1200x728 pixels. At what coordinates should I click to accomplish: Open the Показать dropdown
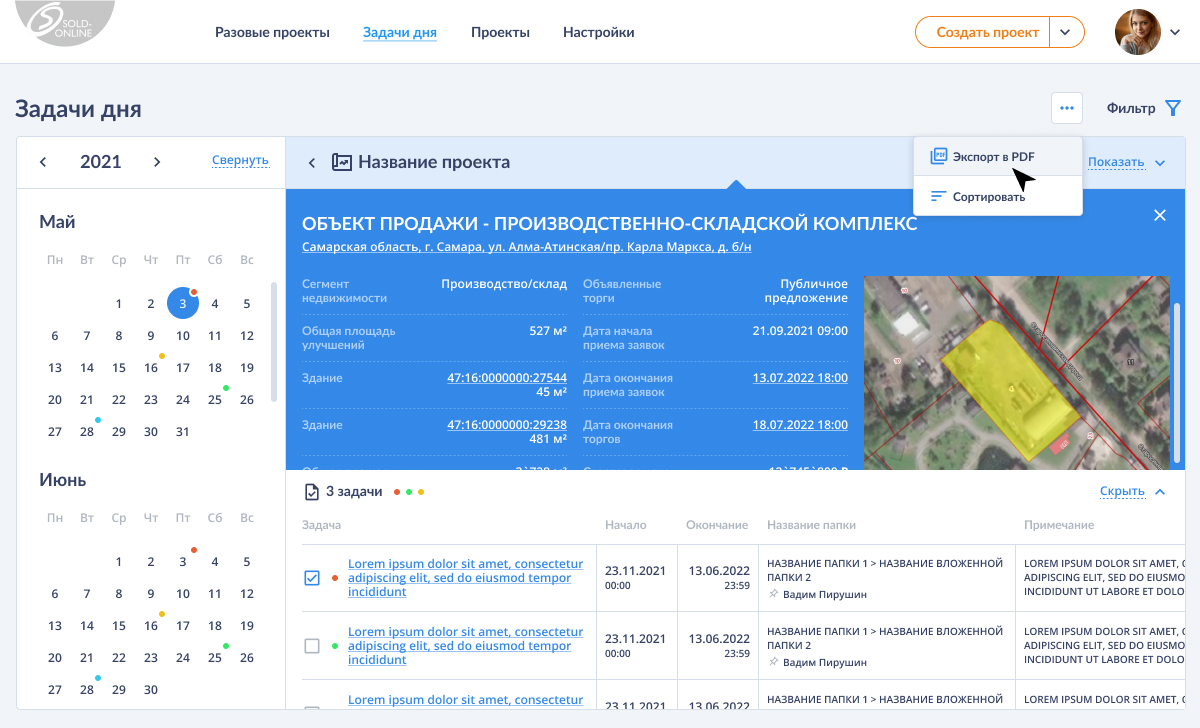pyautogui.click(x=1118, y=161)
